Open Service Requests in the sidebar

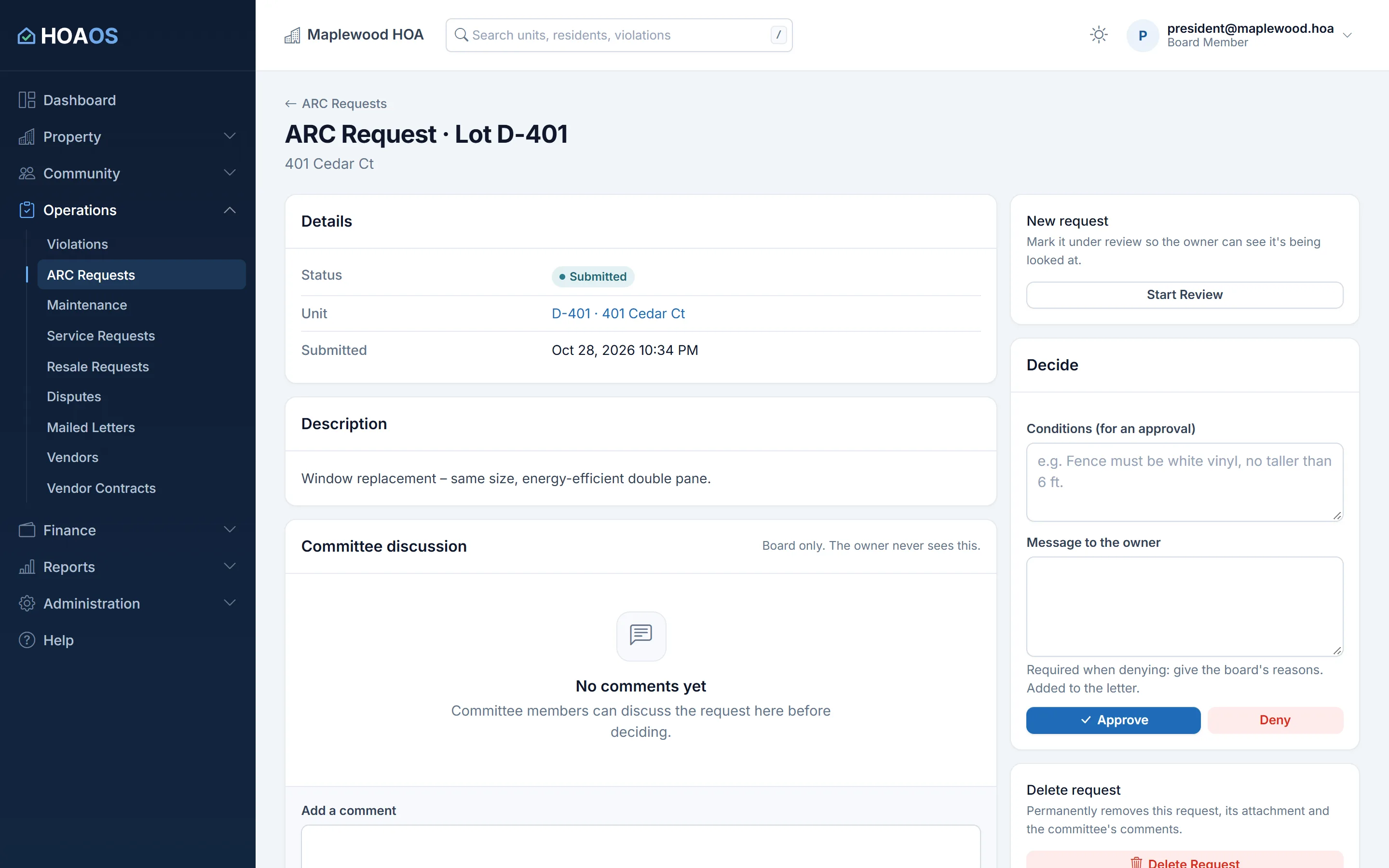[x=141, y=336]
